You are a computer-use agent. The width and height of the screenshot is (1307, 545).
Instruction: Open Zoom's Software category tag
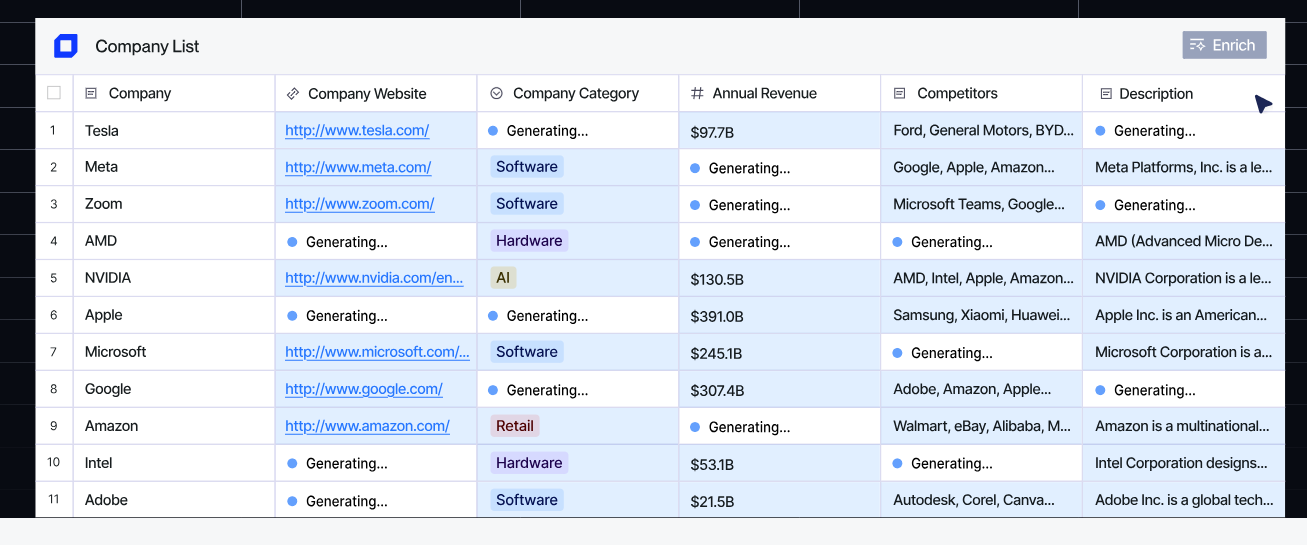coord(527,204)
